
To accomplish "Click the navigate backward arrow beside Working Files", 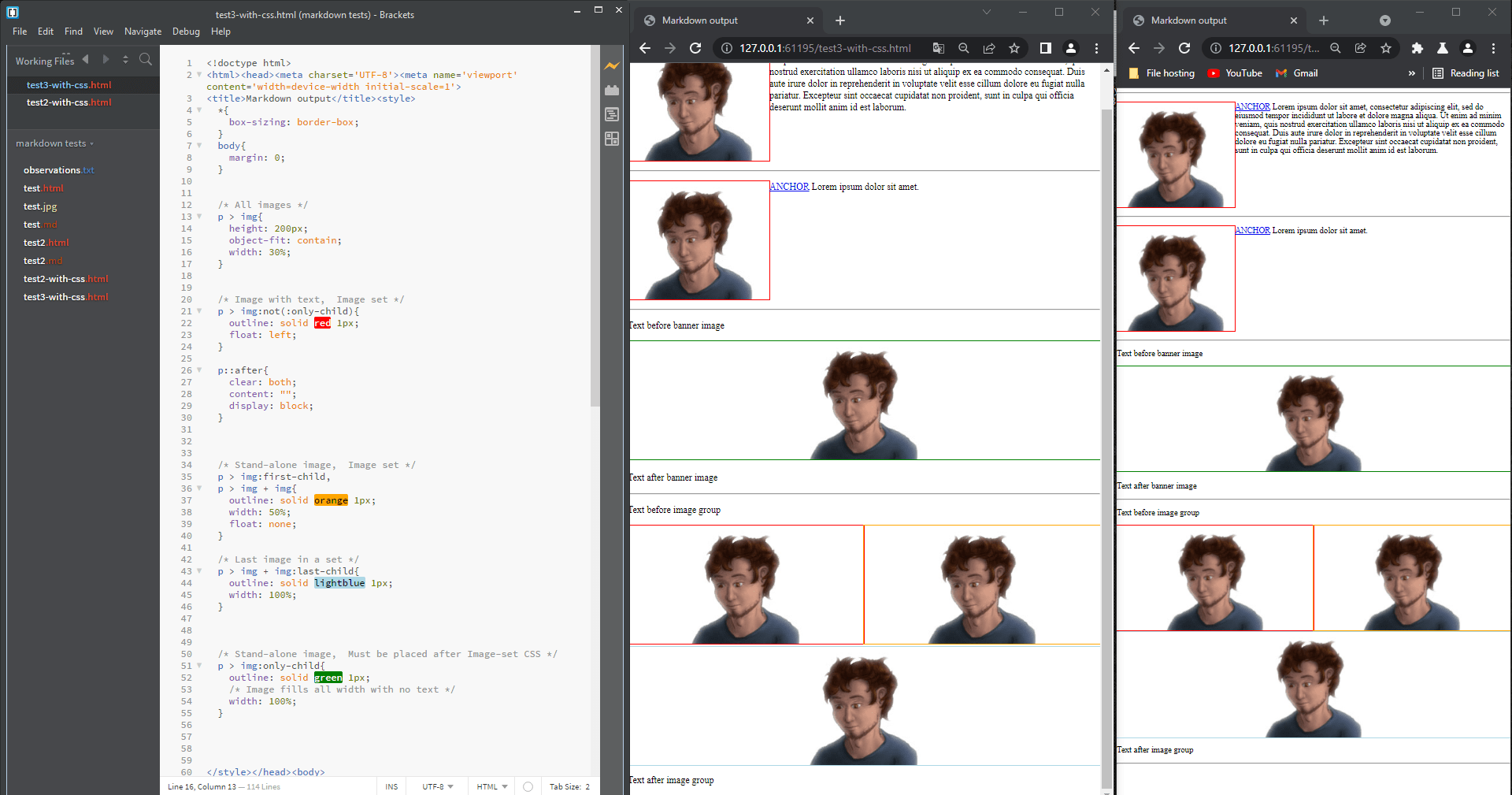I will [86, 60].
